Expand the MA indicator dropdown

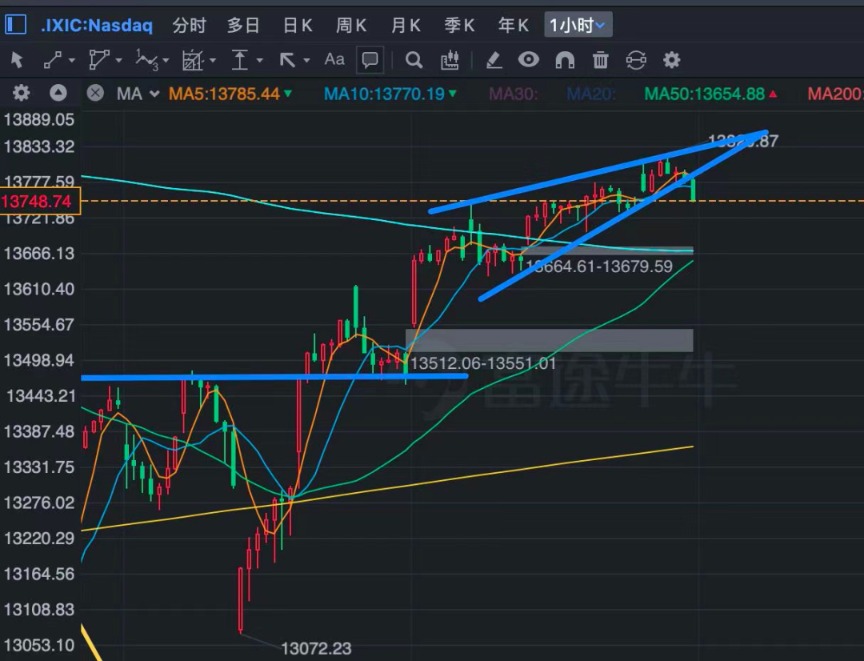tap(155, 94)
